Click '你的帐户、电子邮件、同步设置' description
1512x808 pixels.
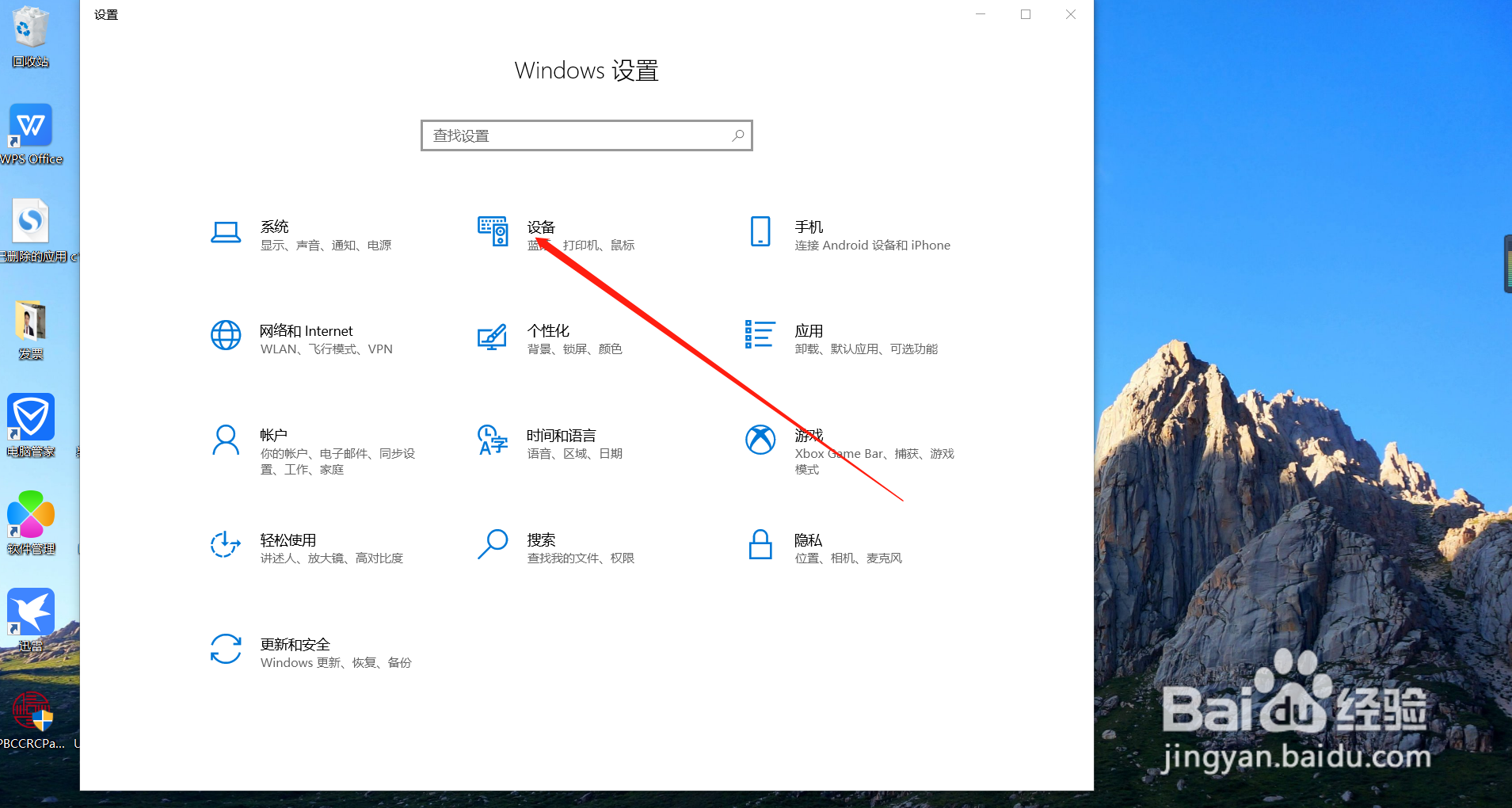click(x=338, y=462)
